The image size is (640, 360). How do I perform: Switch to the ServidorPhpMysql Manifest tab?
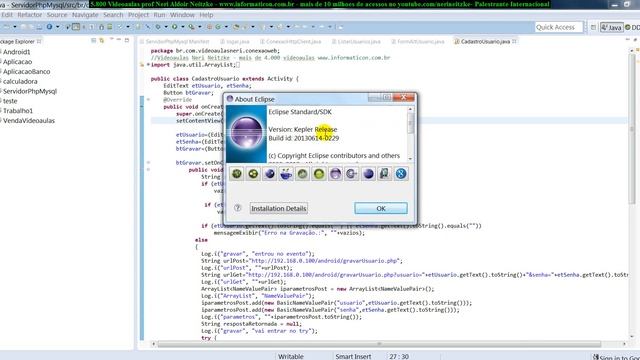coord(174,41)
